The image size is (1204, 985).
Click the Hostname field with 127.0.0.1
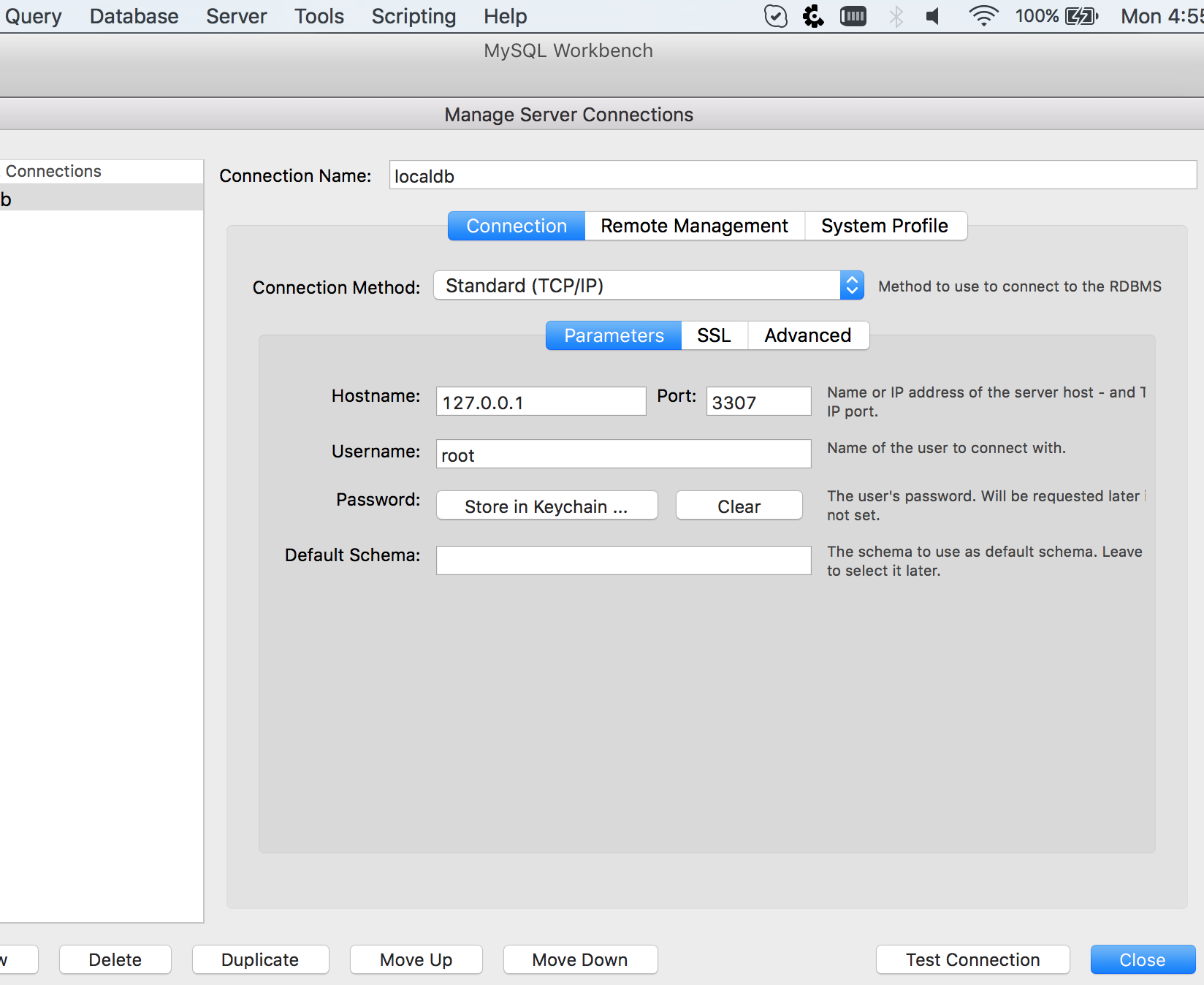click(x=541, y=402)
